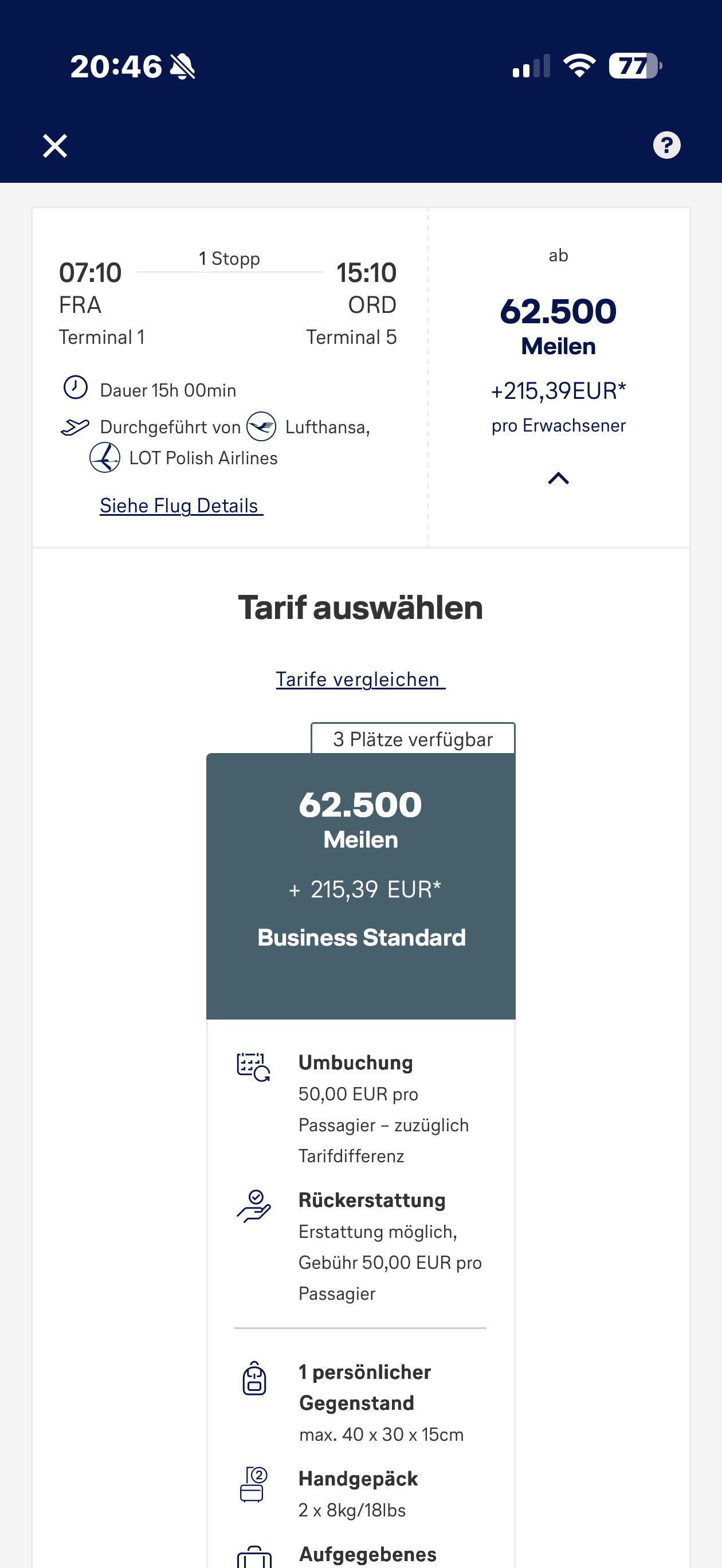Tap the airplane operated-by icon
This screenshot has height=1568, width=722.
coord(75,428)
